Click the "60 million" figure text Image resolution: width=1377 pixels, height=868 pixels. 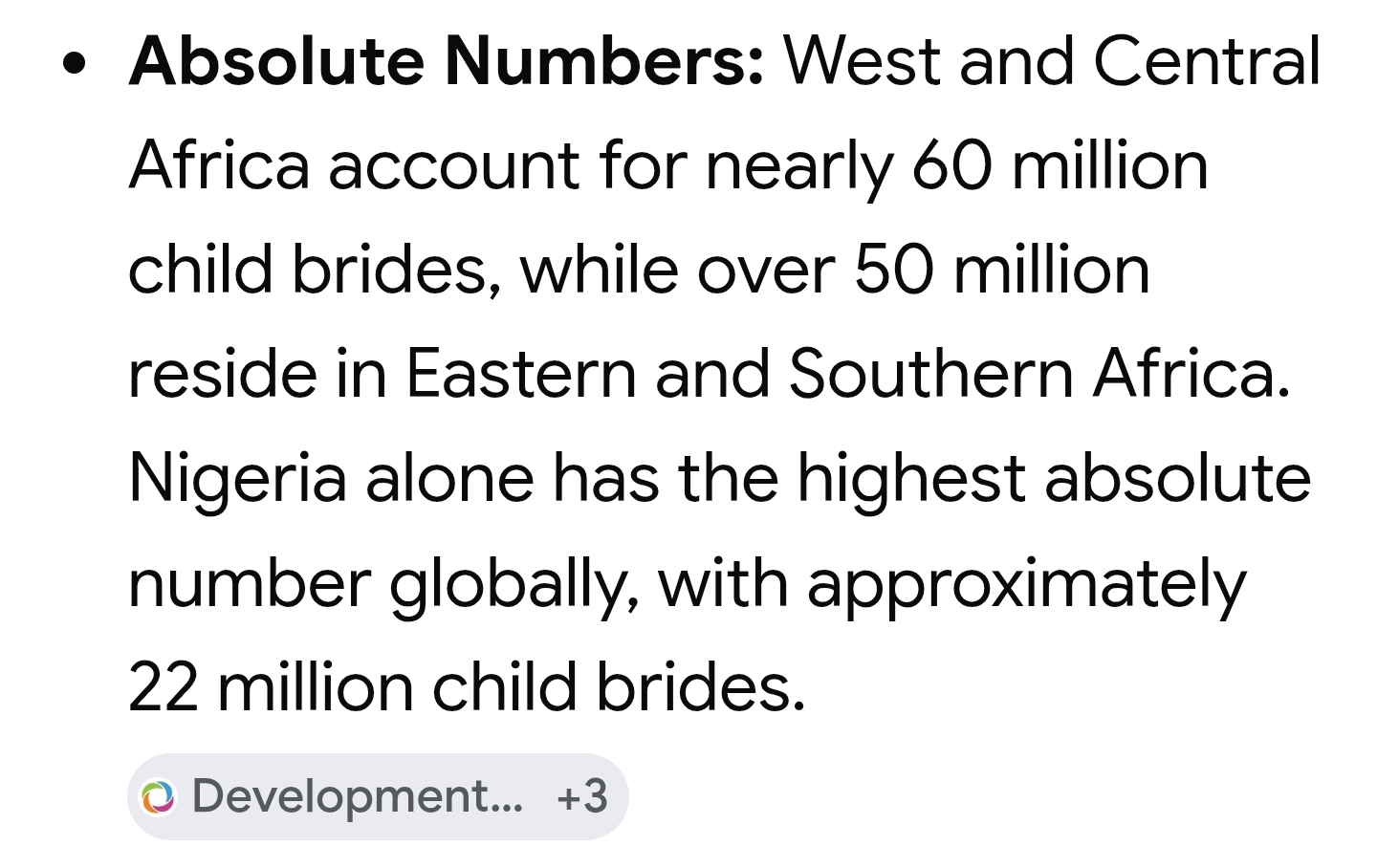pos(1060,165)
